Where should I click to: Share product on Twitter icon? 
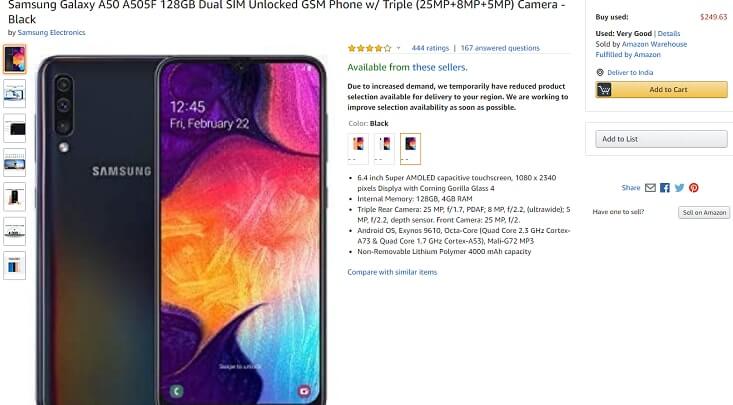[679, 188]
